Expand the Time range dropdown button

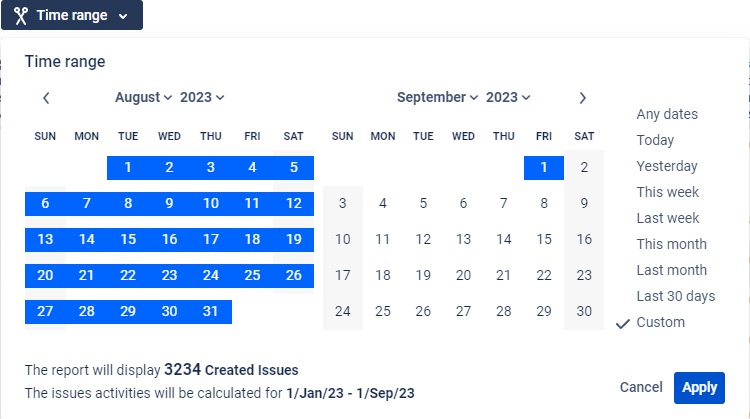point(72,15)
